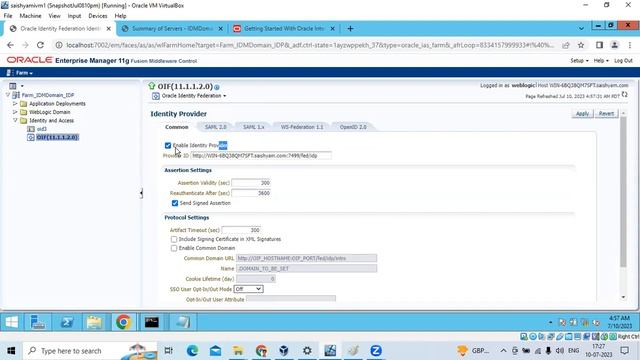Click host Windows Start button

[x=11, y=351]
